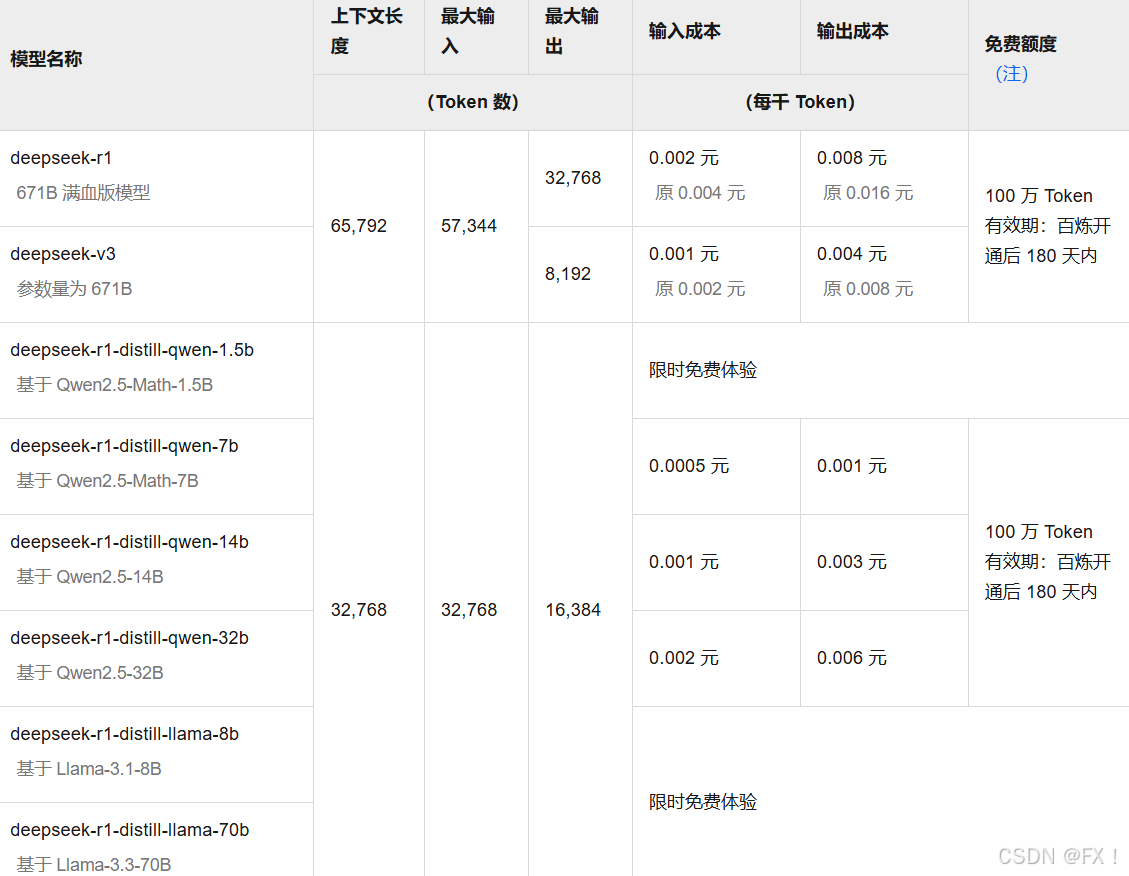Select deepseek-r1-distill-qwen-14b model name
Screen dimensions: 1129x876
coord(129,542)
